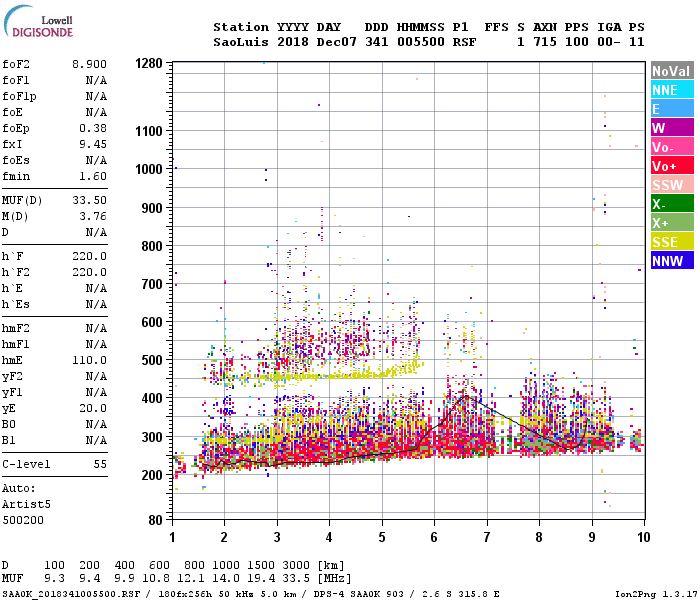Click the yE value 20.0

(x=93, y=408)
